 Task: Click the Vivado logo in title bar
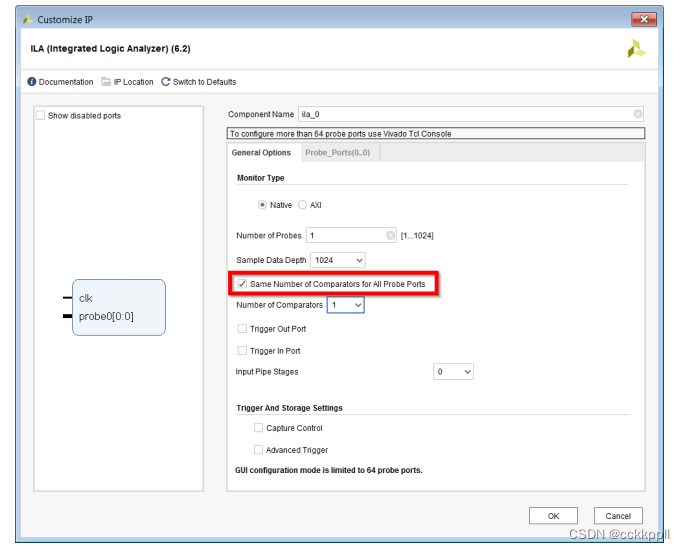tap(28, 19)
